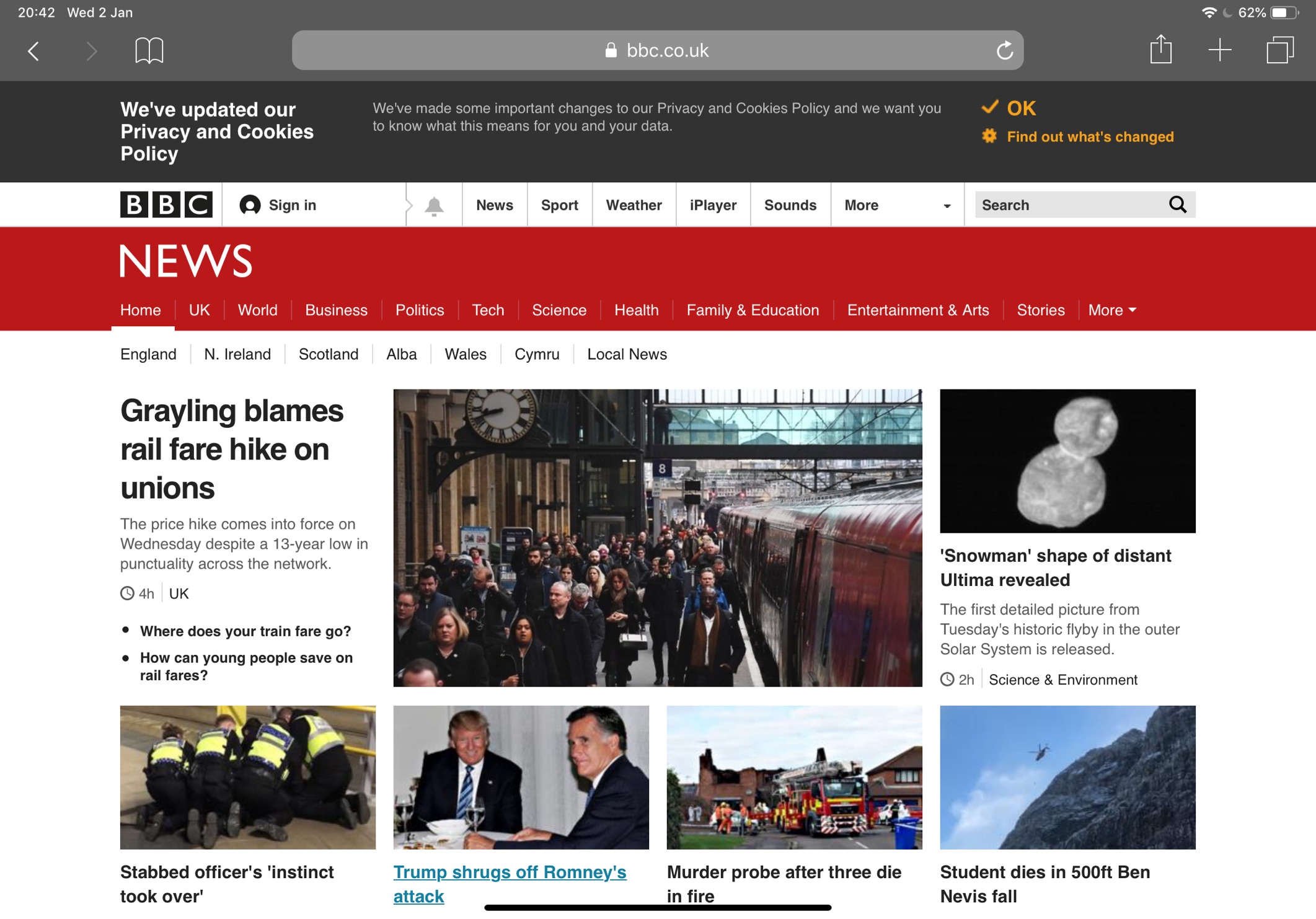Open Grayling blames rail fare hike headline
The width and height of the screenshot is (1316, 919).
[232, 449]
